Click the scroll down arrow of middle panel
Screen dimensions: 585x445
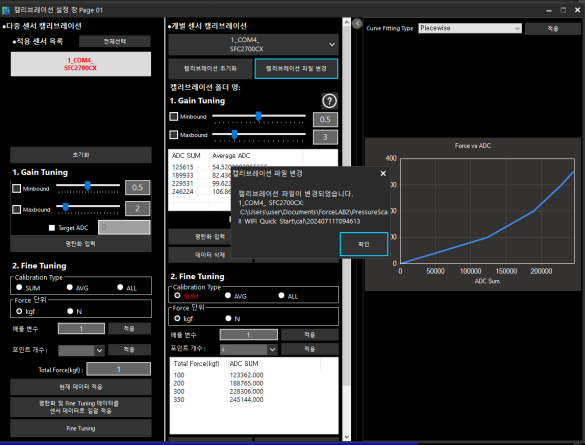346,436
